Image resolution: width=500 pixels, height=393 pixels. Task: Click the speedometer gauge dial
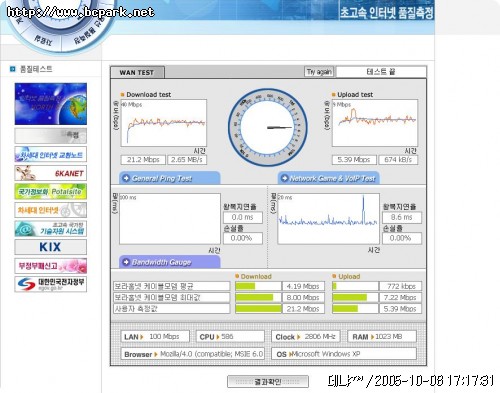268,127
